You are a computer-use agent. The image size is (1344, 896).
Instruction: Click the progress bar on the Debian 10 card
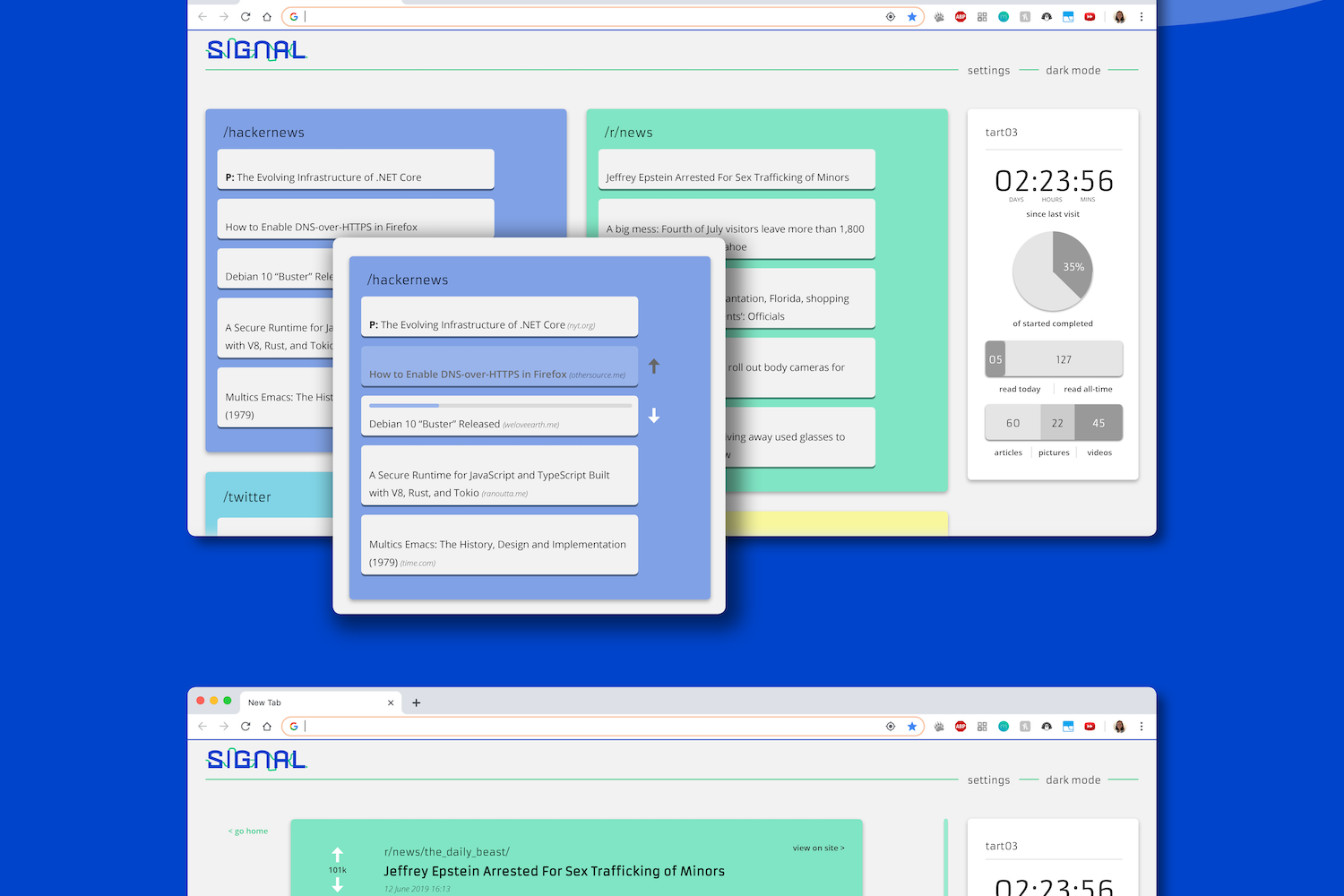[x=500, y=406]
